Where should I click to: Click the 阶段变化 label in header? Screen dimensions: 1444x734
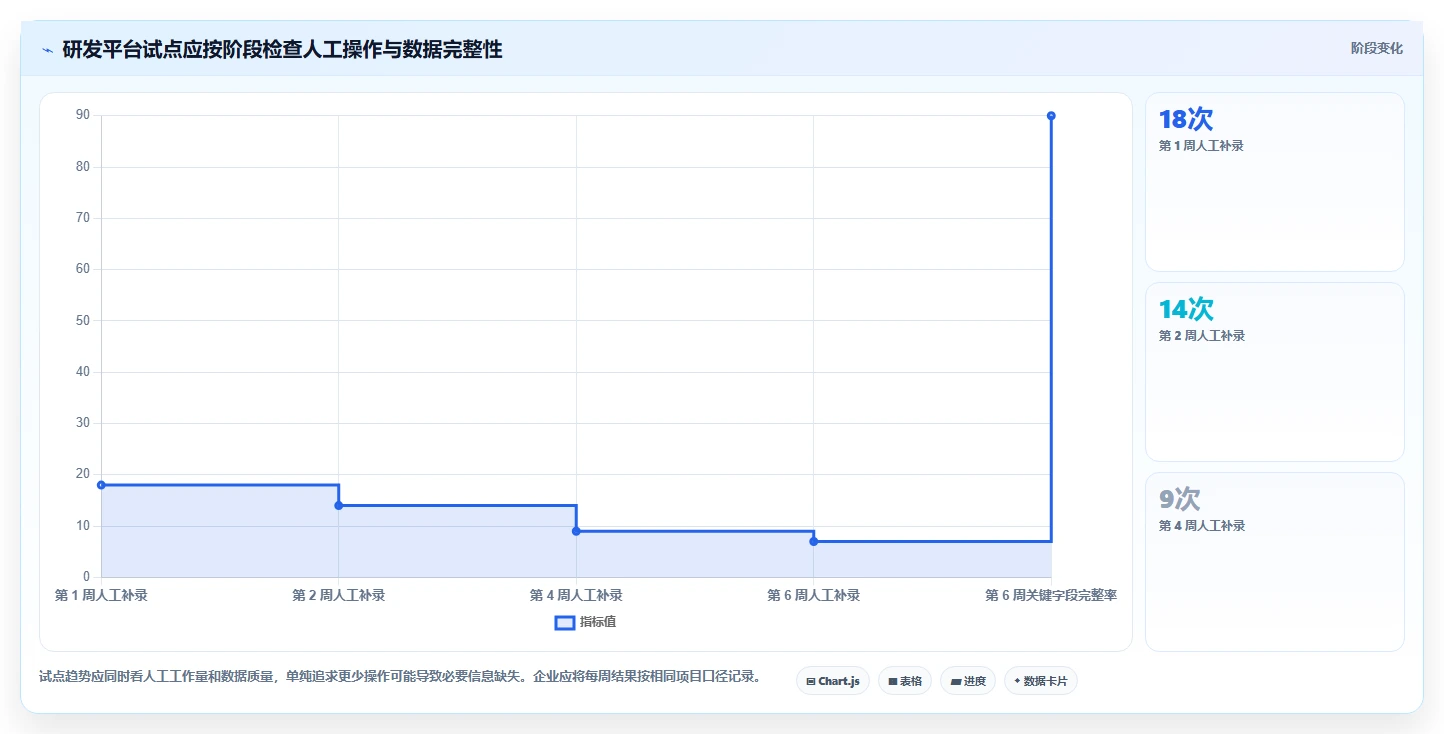pos(1376,48)
